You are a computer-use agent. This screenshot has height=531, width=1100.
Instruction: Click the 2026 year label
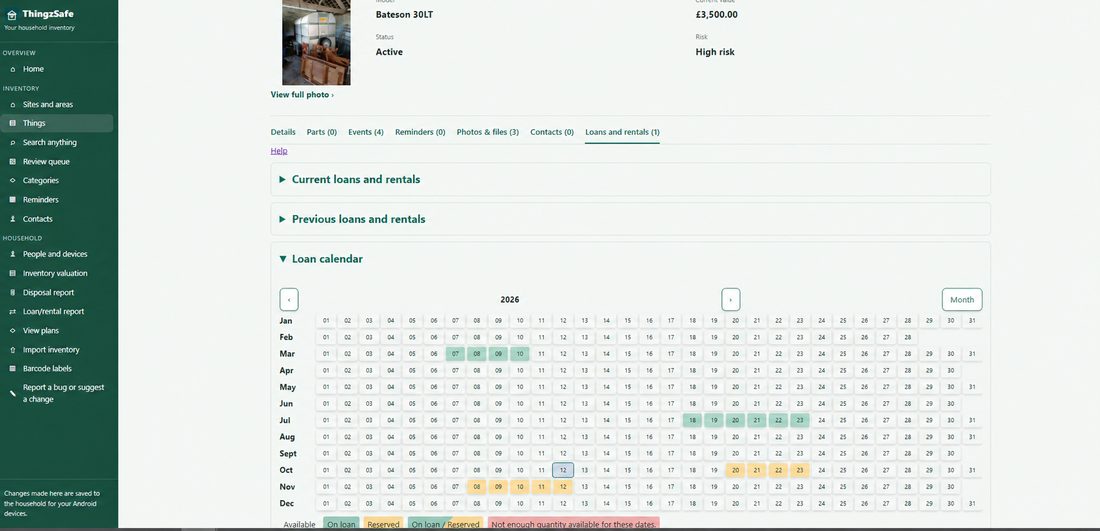pyautogui.click(x=509, y=300)
